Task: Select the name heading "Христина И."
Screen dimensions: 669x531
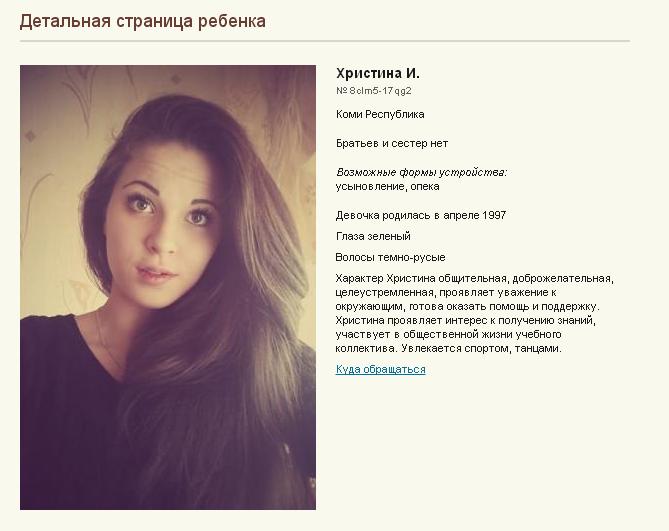Action: [x=378, y=73]
